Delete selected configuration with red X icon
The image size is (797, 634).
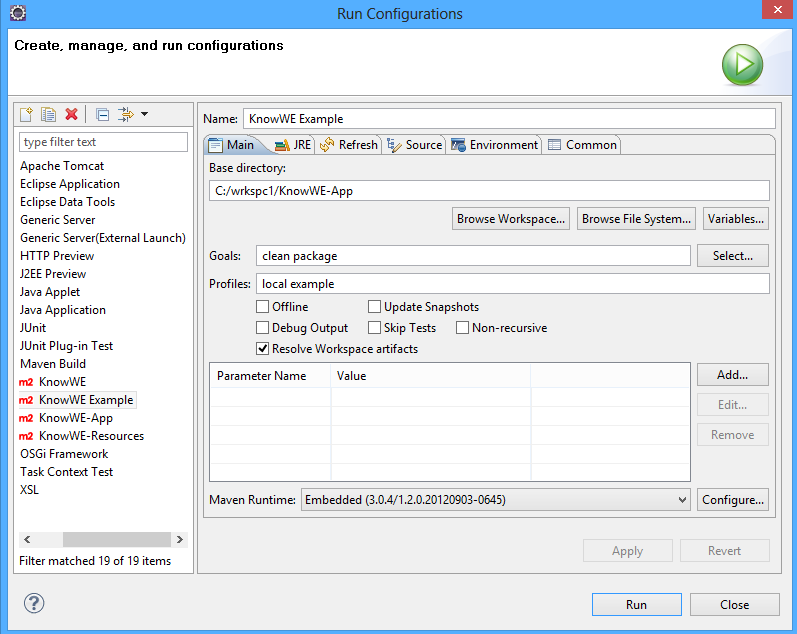pos(72,114)
